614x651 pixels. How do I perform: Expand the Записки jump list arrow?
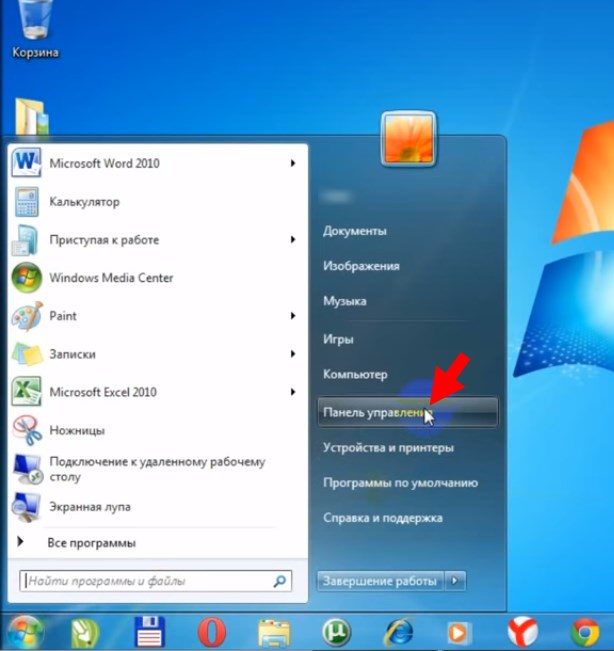[293, 354]
